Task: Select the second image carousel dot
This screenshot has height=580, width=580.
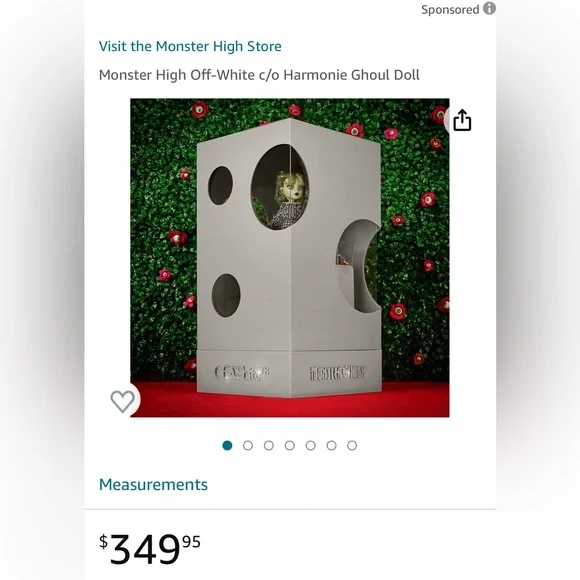Action: click(x=248, y=445)
